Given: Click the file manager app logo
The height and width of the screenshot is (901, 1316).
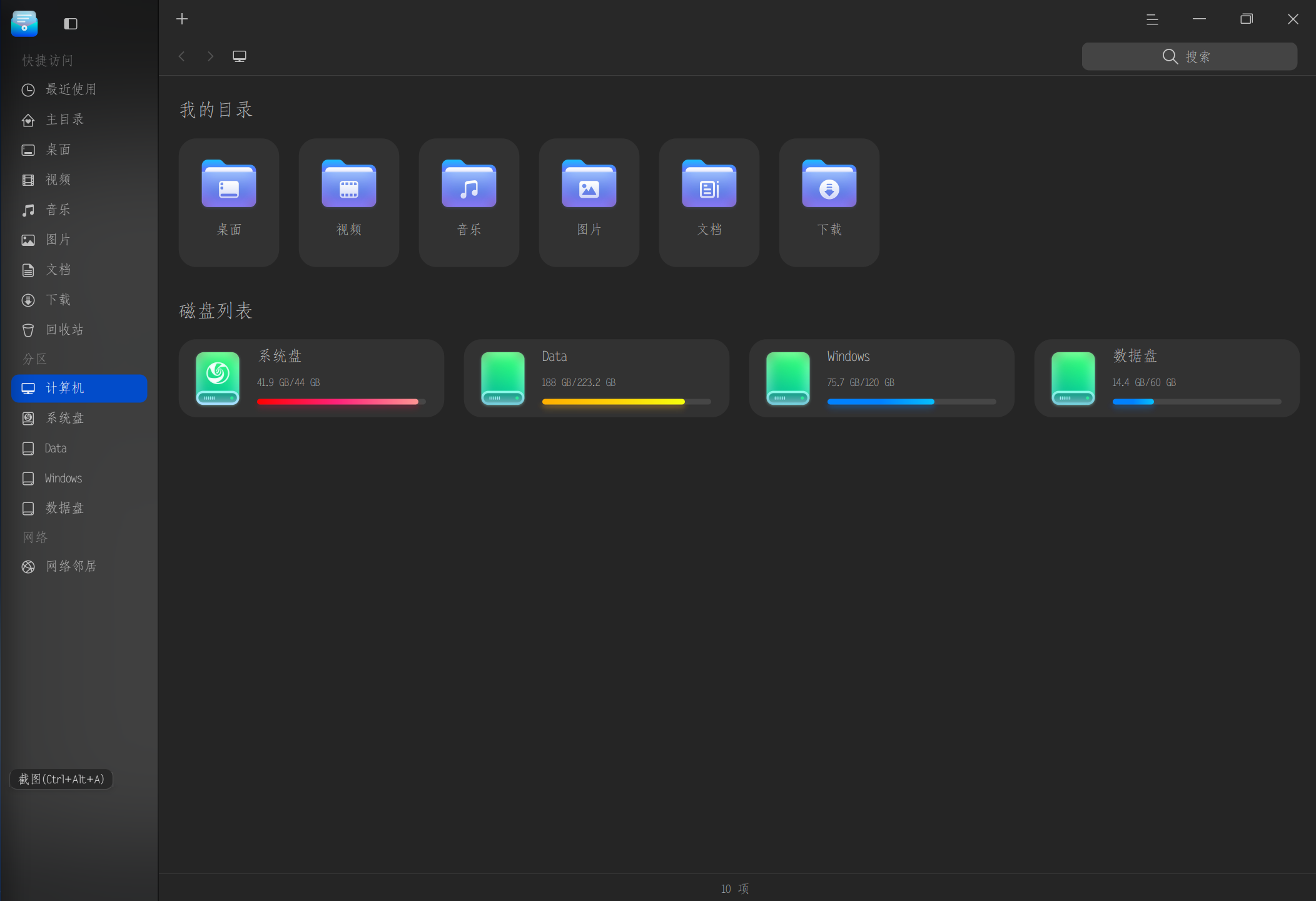Looking at the screenshot, I should [24, 24].
